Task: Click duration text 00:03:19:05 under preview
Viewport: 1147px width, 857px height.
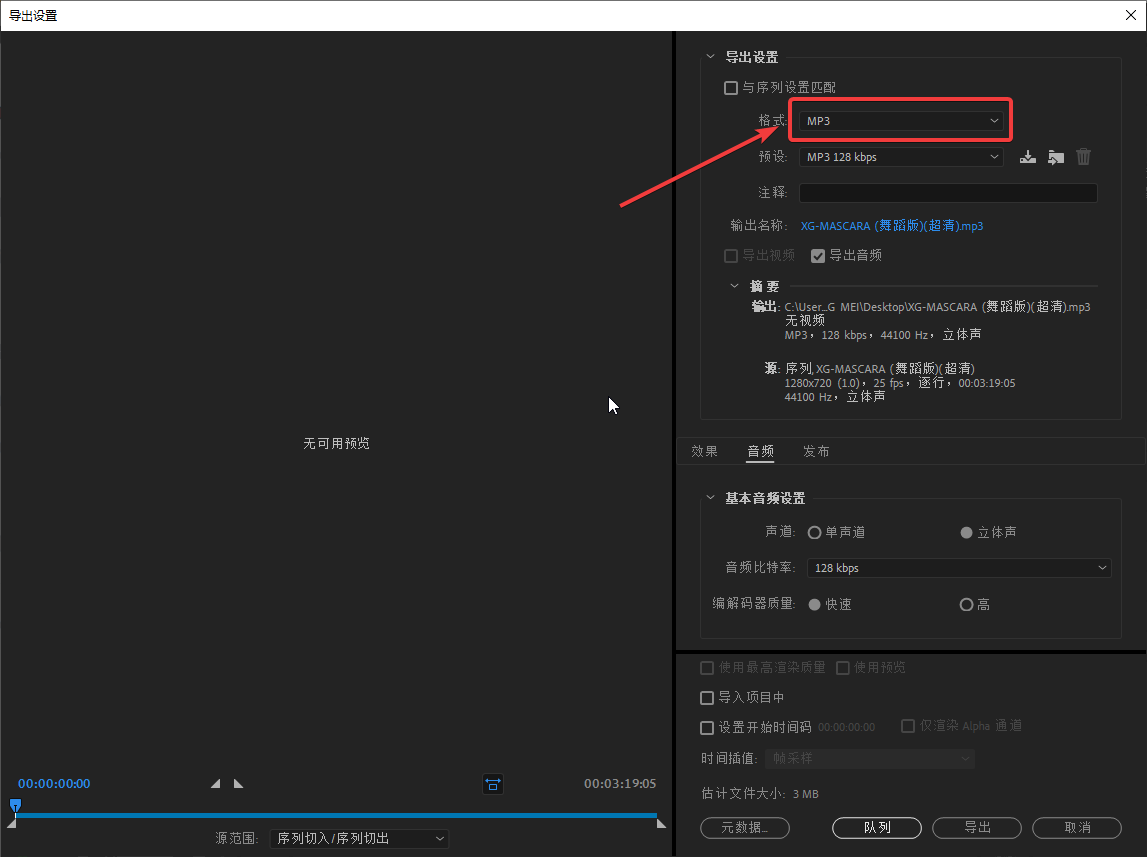Action: pos(620,783)
